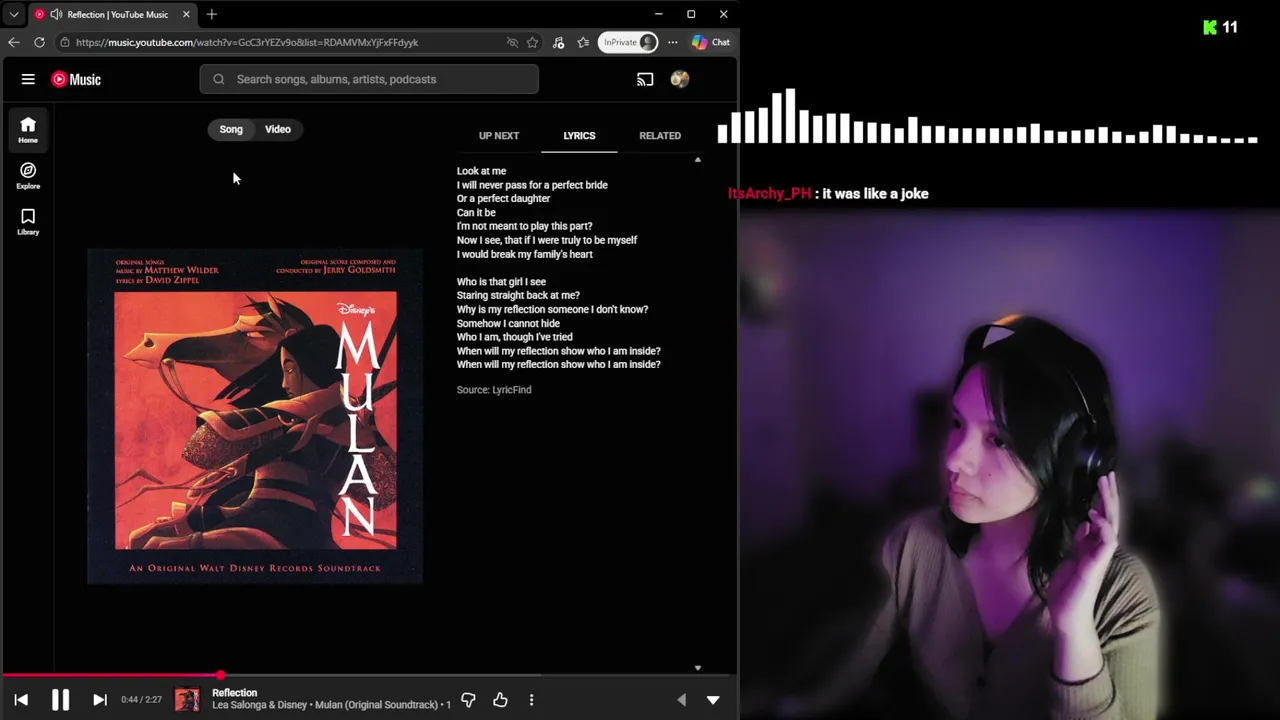The width and height of the screenshot is (1280, 720).
Task: Open the Explore section in the sidebar
Action: (28, 175)
